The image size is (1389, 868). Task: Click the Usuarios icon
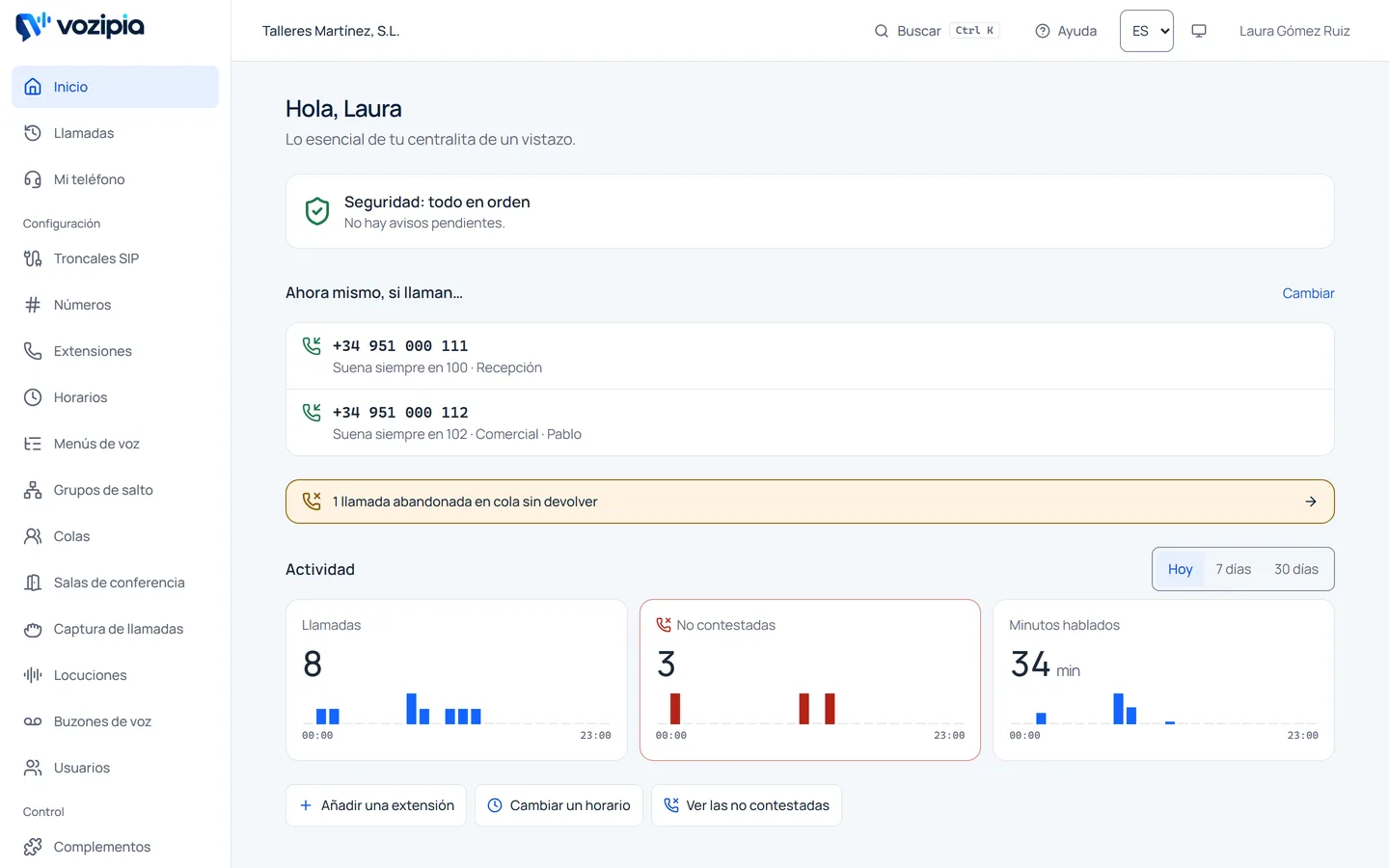coord(33,768)
